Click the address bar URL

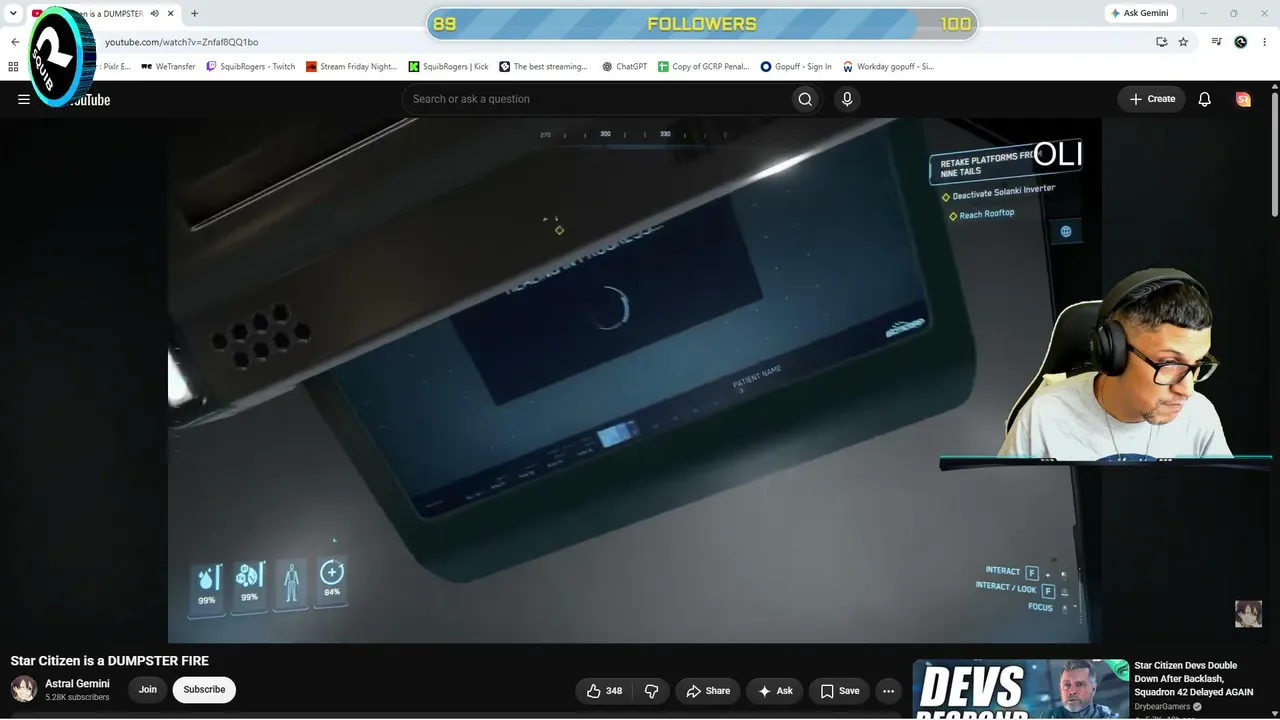[x=182, y=42]
